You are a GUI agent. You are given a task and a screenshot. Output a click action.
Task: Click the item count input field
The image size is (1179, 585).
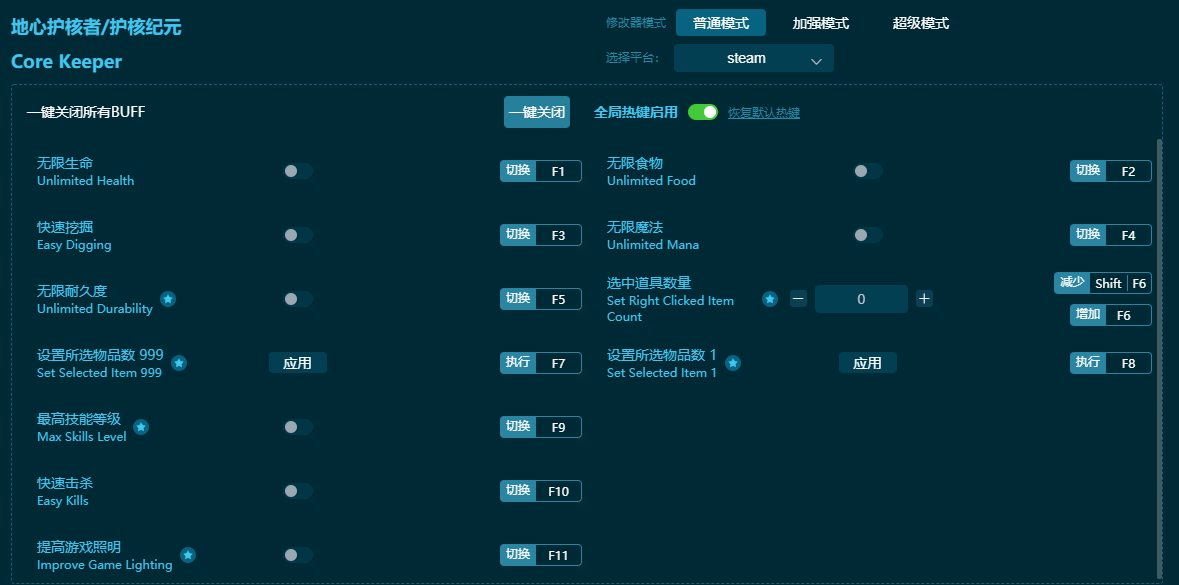(861, 299)
